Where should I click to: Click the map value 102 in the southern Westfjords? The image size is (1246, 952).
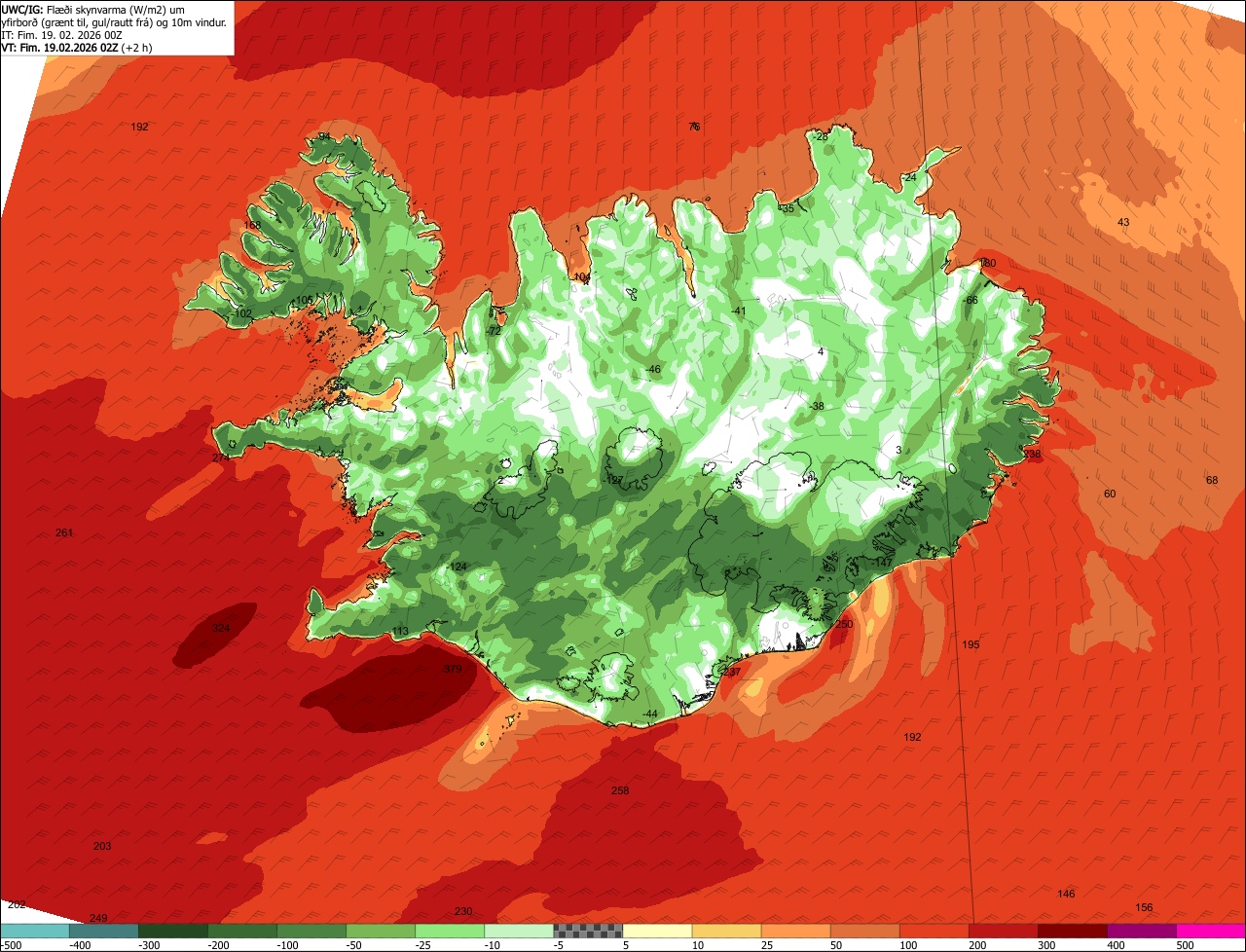(x=243, y=314)
